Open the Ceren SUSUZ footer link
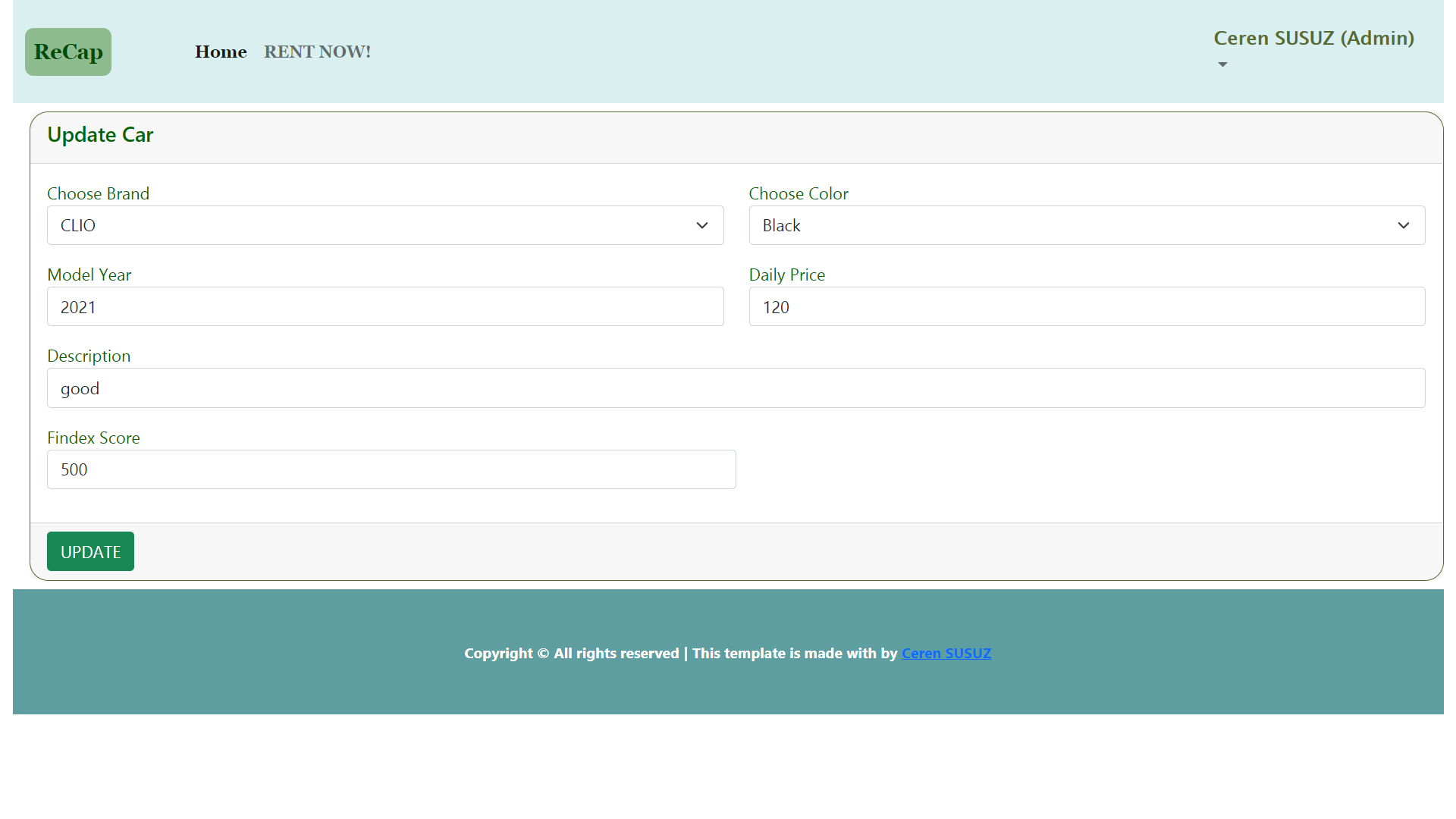The image size is (1456, 819). click(946, 654)
